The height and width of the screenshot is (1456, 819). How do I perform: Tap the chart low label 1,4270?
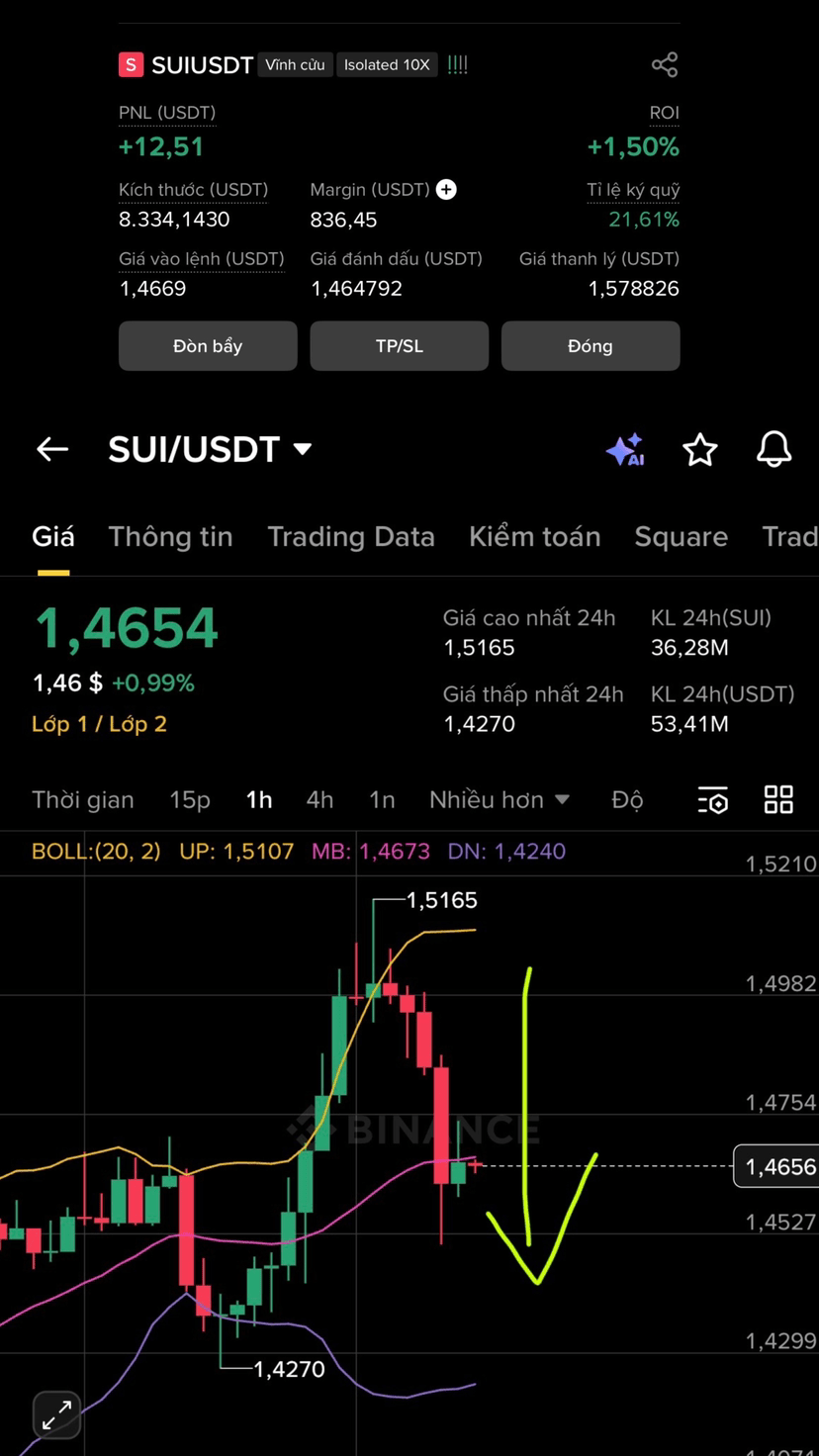click(289, 1369)
